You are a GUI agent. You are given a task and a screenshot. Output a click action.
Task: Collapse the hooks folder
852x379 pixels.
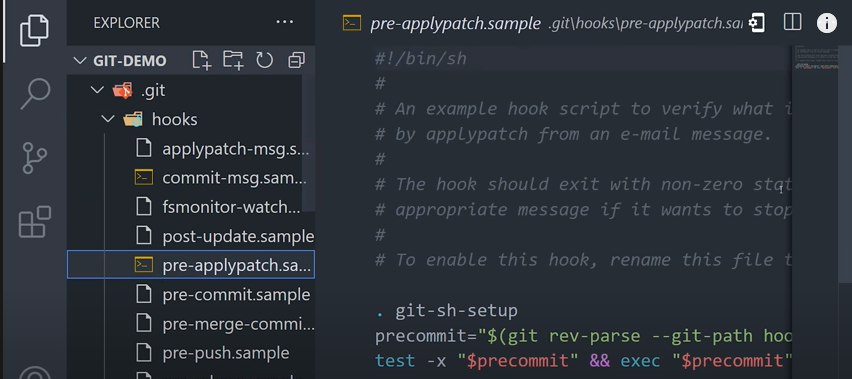pyautogui.click(x=108, y=119)
